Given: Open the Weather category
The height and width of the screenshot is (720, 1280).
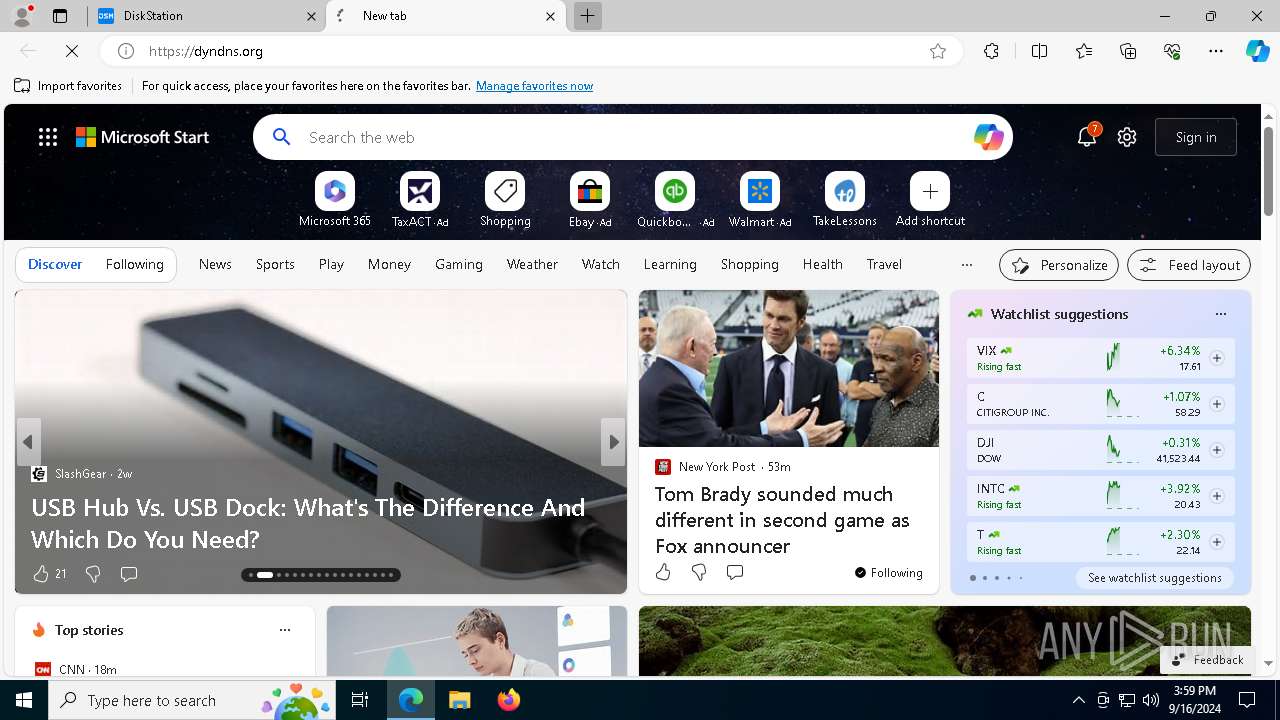Looking at the screenshot, I should click(532, 264).
